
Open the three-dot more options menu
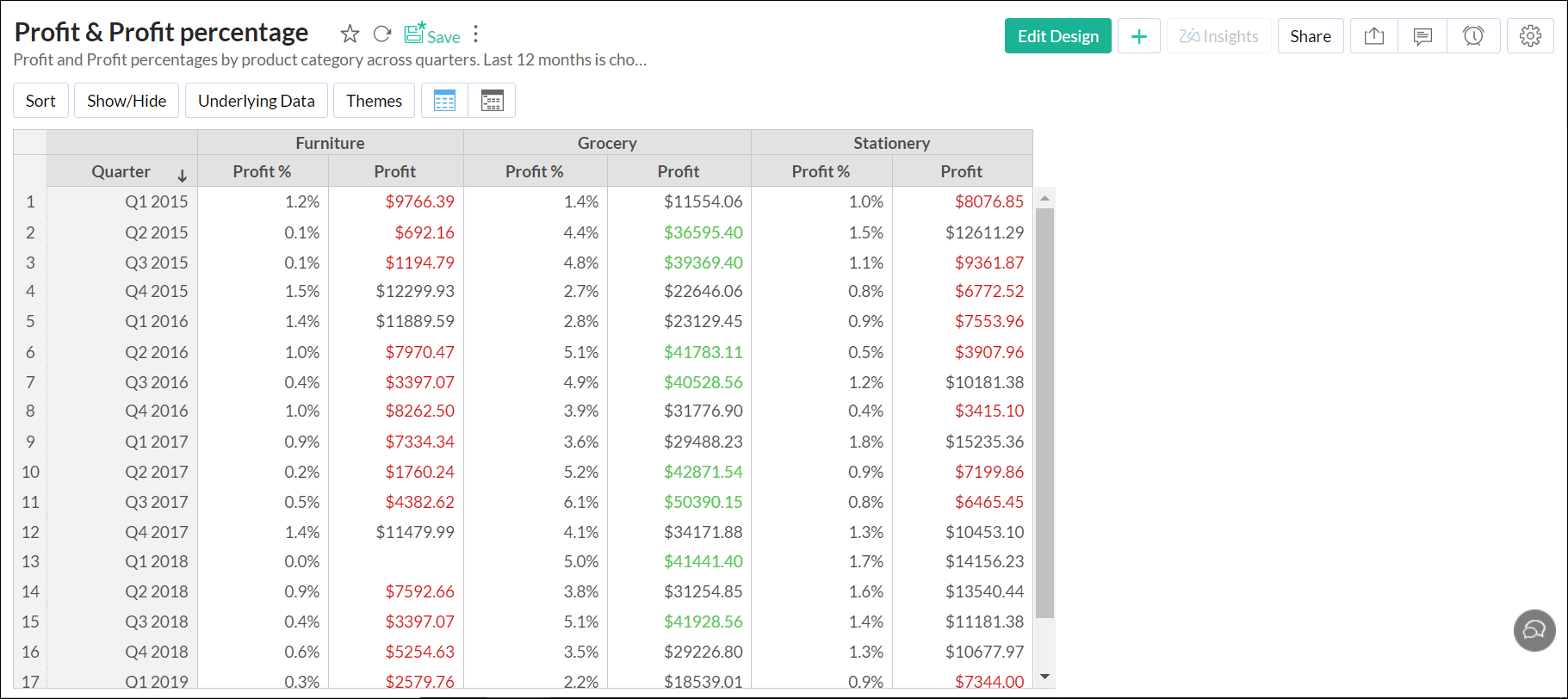pyautogui.click(x=475, y=34)
